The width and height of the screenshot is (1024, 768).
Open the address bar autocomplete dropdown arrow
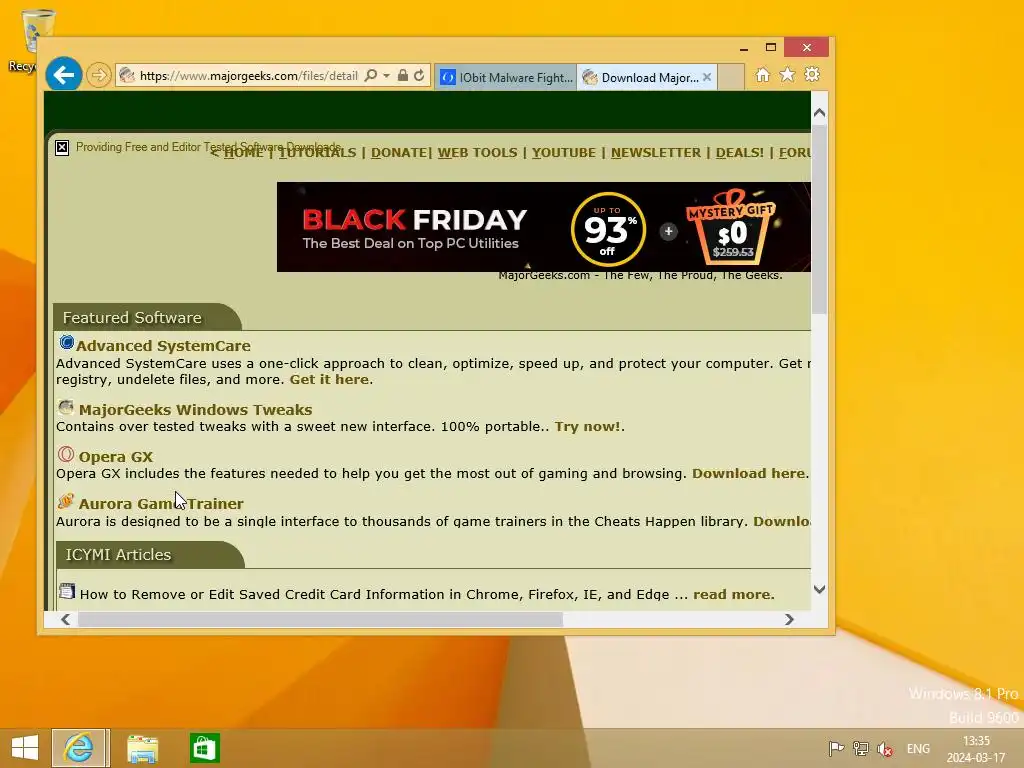click(x=387, y=76)
